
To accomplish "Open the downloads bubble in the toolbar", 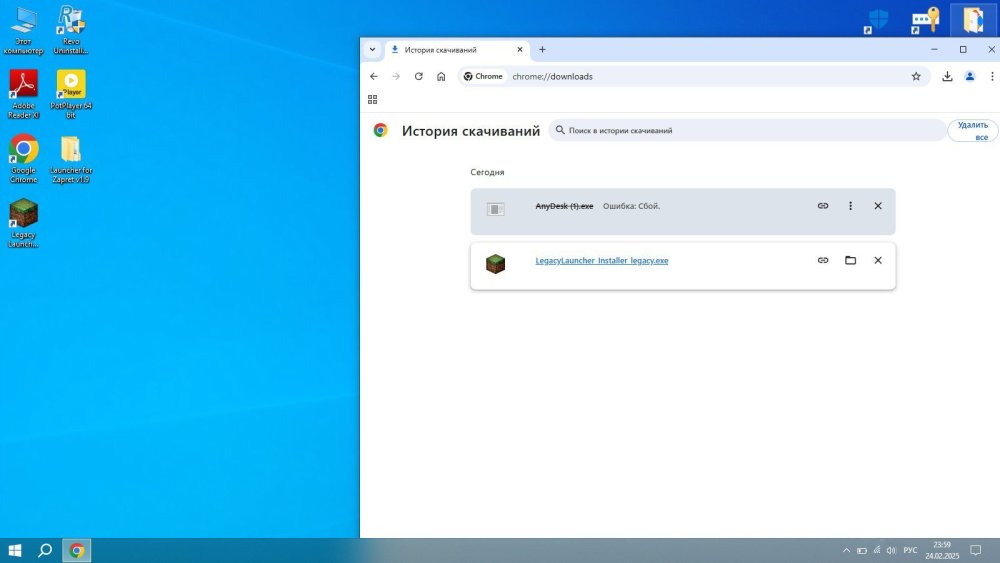I will (947, 77).
